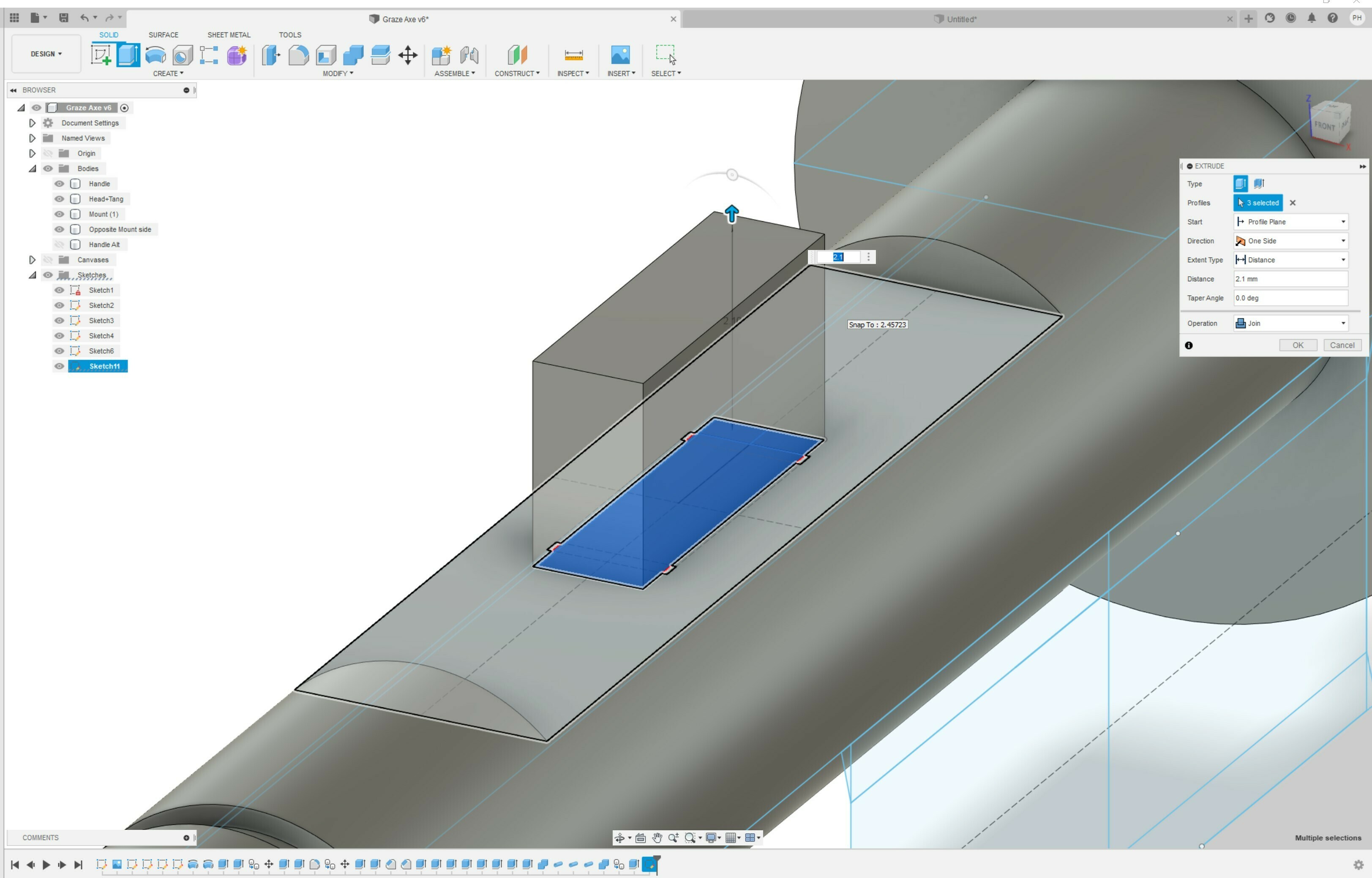Open the Operation Join dropdown
Viewport: 1372px width, 878px height.
coord(1290,323)
